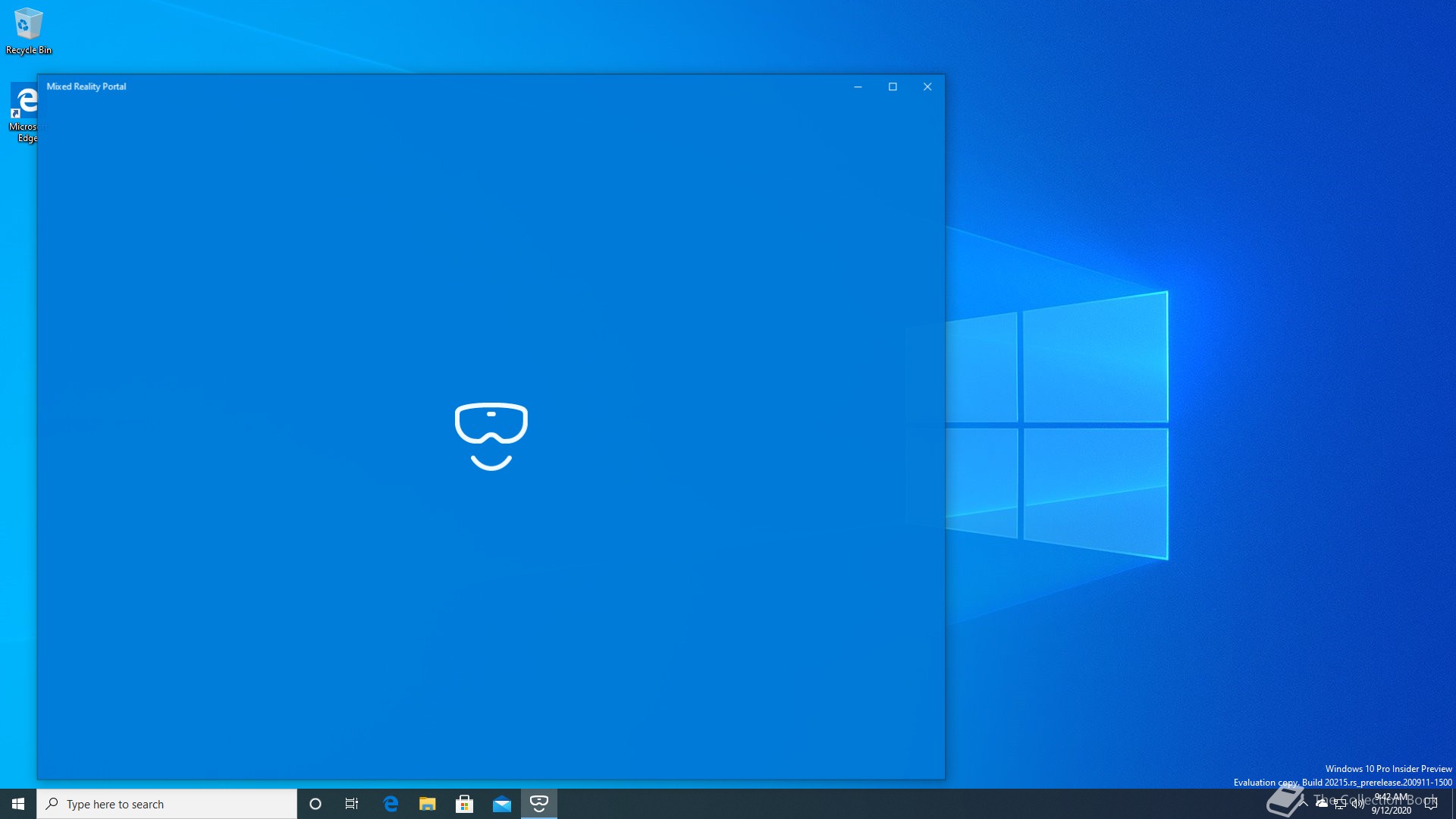Open Mixed Reality Portal taskbar icon

[539, 804]
